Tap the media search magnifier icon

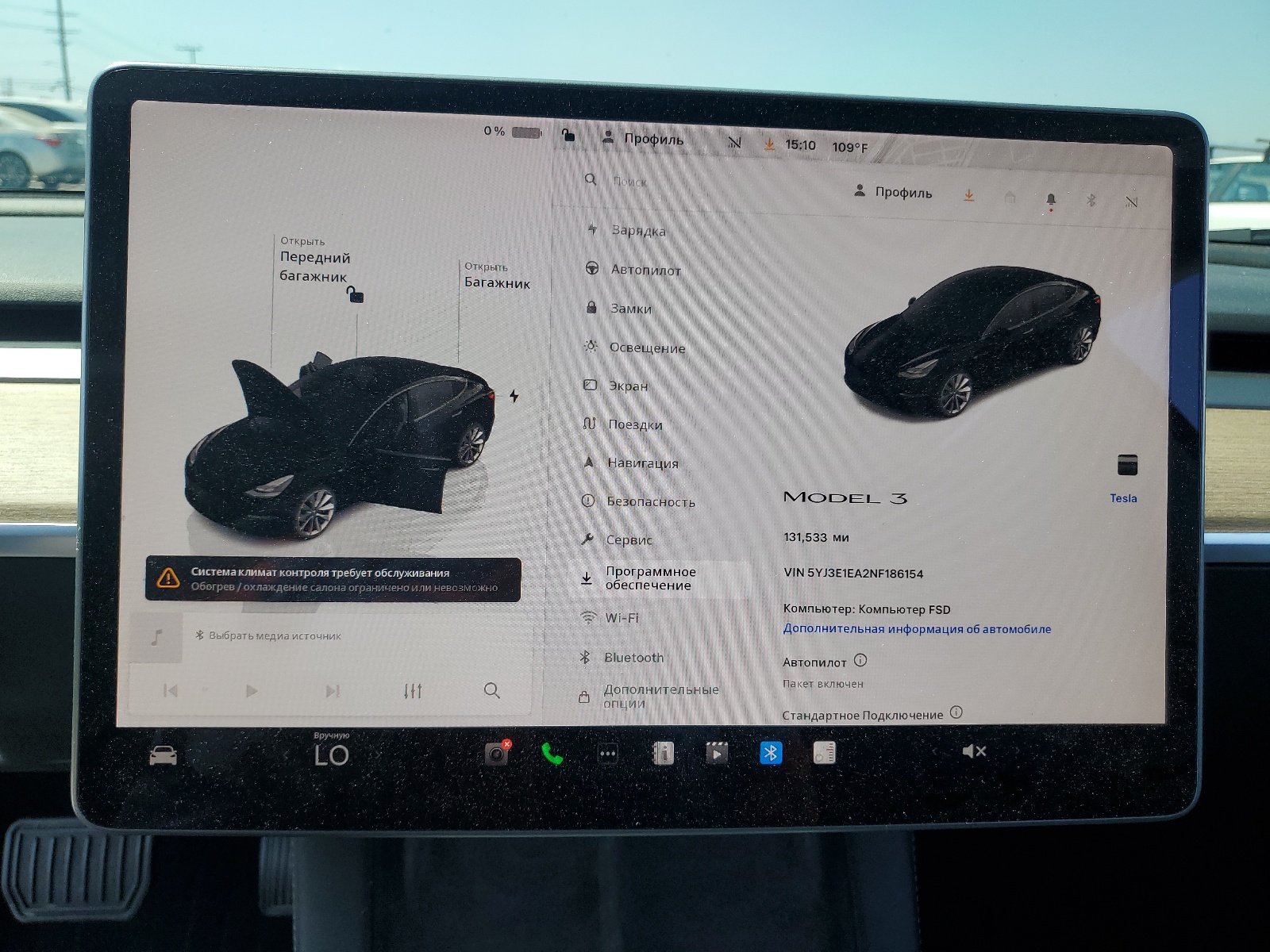[492, 690]
